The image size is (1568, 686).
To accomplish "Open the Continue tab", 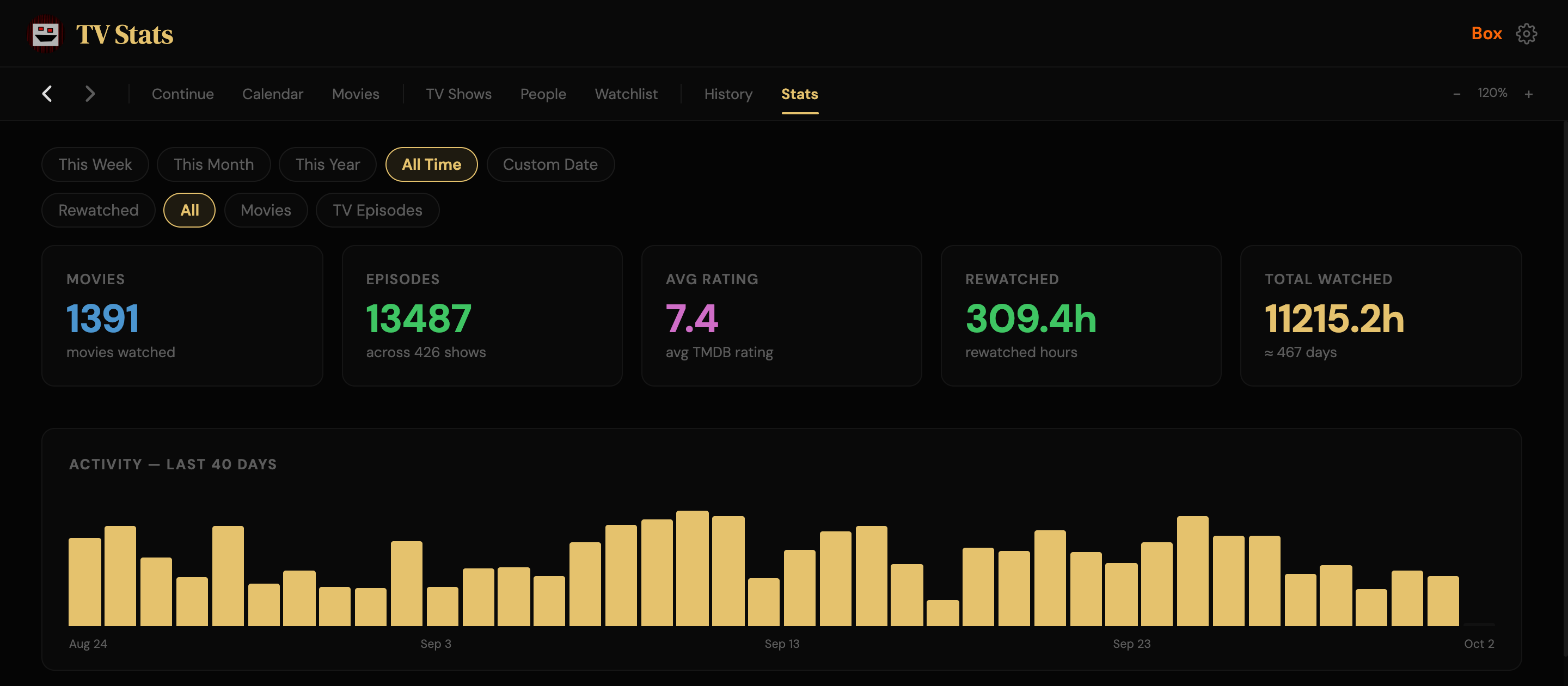I will pos(182,94).
